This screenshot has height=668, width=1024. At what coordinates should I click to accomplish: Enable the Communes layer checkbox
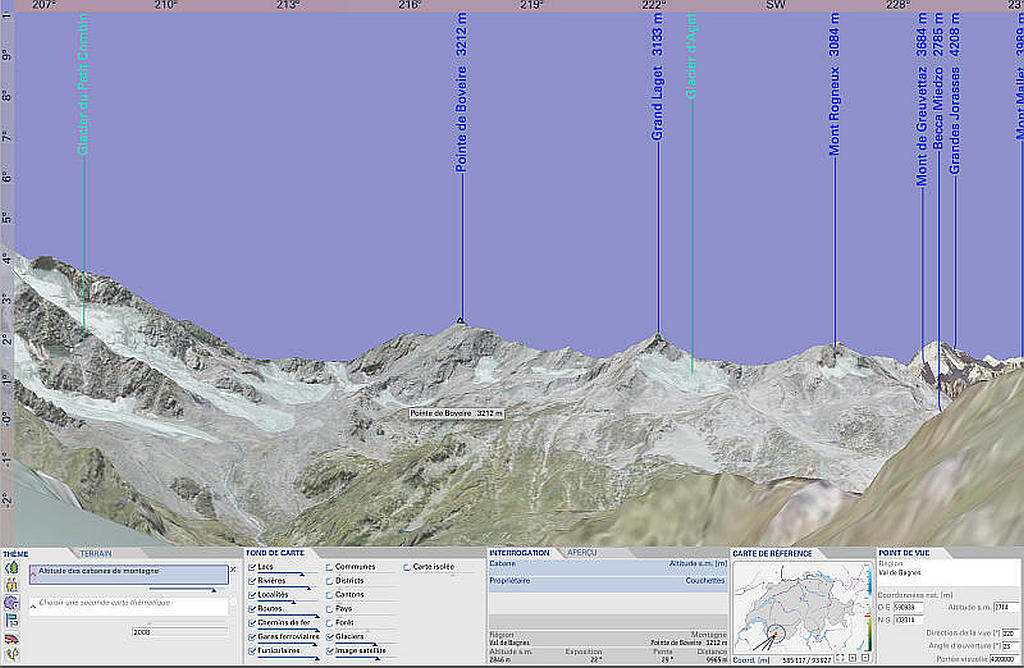(329, 567)
